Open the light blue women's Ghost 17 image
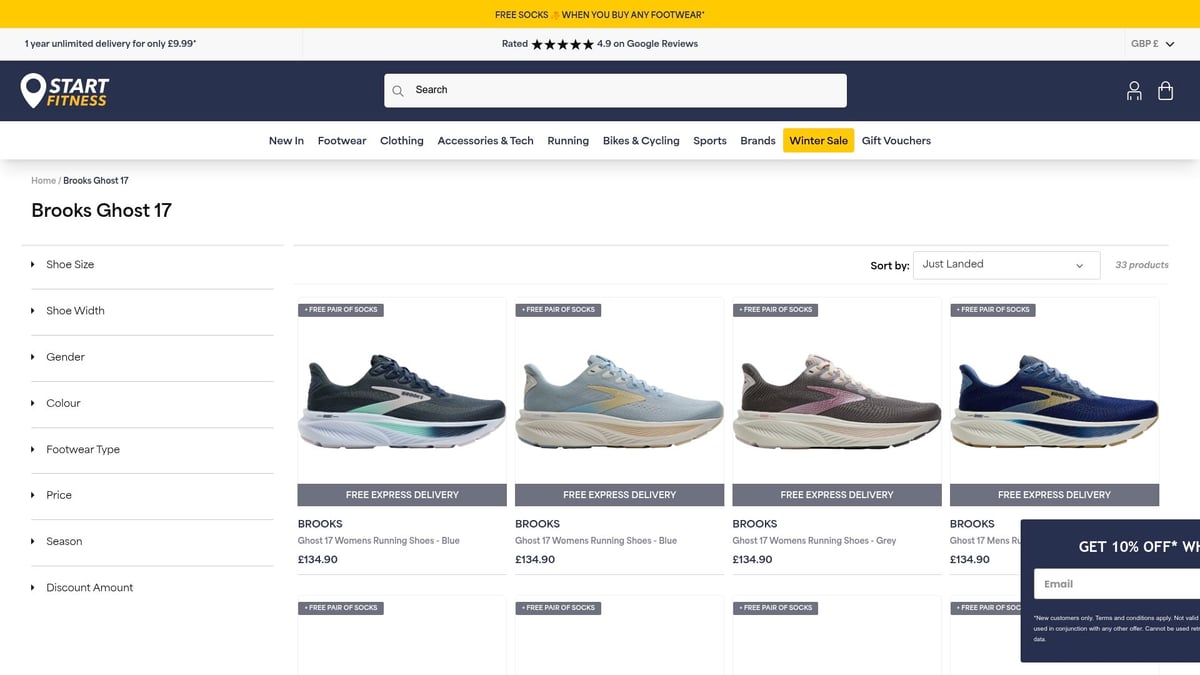The width and height of the screenshot is (1200, 675). pyautogui.click(x=619, y=400)
